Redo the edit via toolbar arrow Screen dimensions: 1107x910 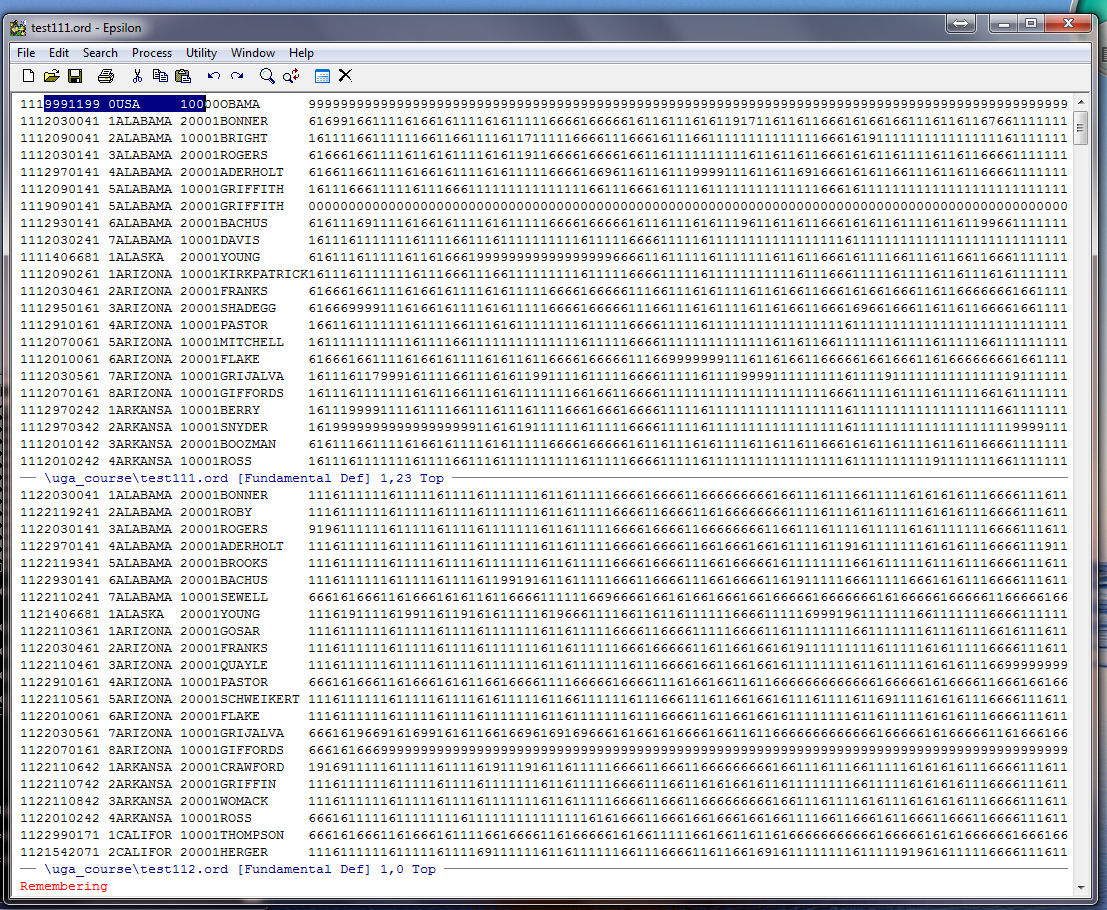click(237, 76)
